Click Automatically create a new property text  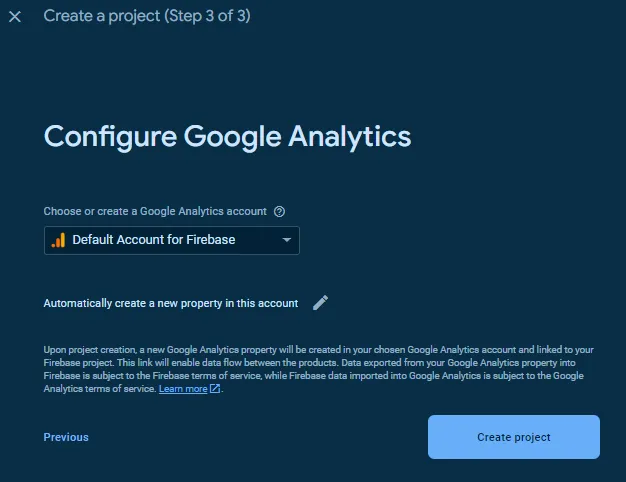click(x=171, y=303)
